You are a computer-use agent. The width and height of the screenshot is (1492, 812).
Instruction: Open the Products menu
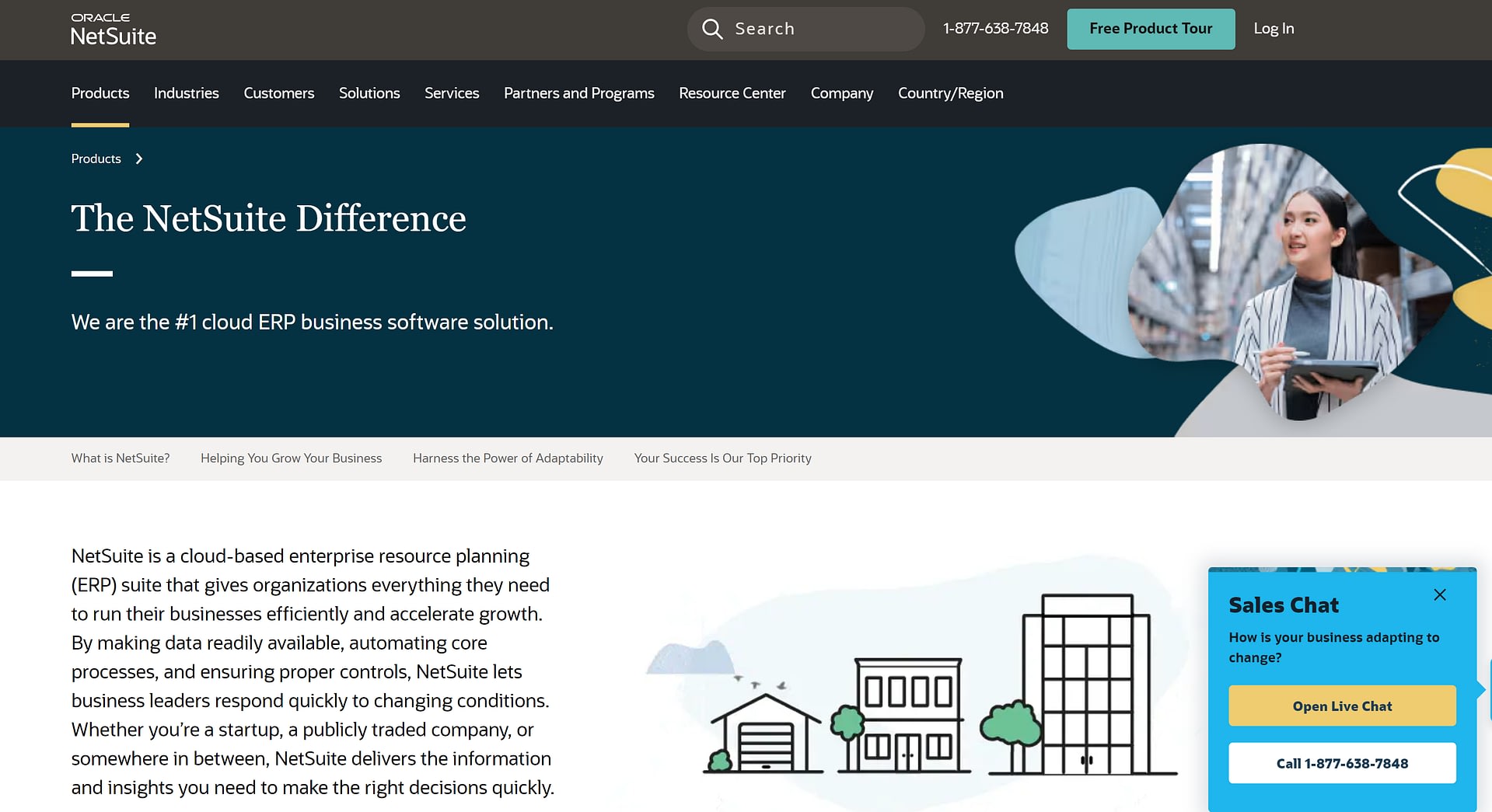coord(100,93)
